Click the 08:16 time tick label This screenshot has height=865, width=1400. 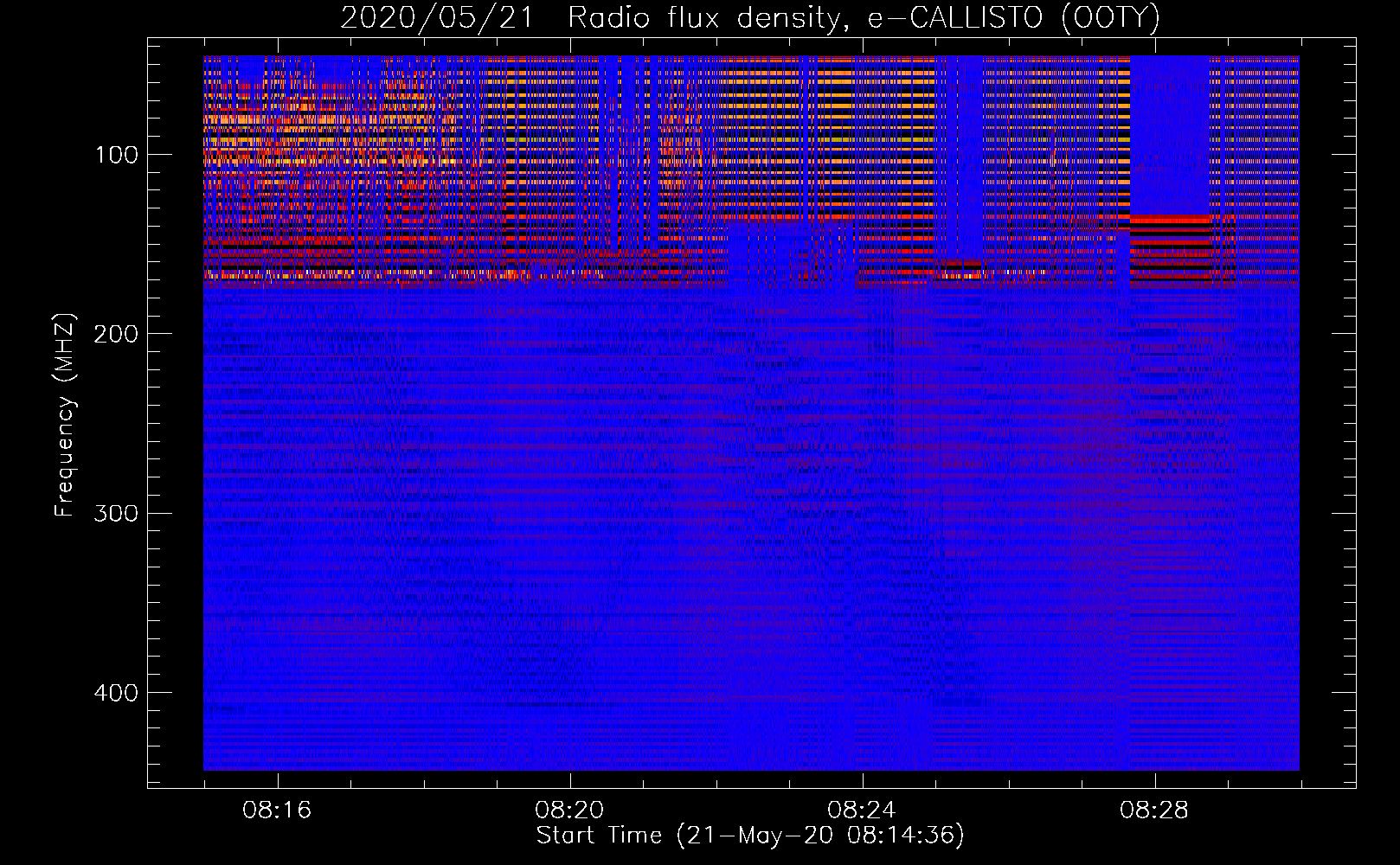tap(277, 811)
